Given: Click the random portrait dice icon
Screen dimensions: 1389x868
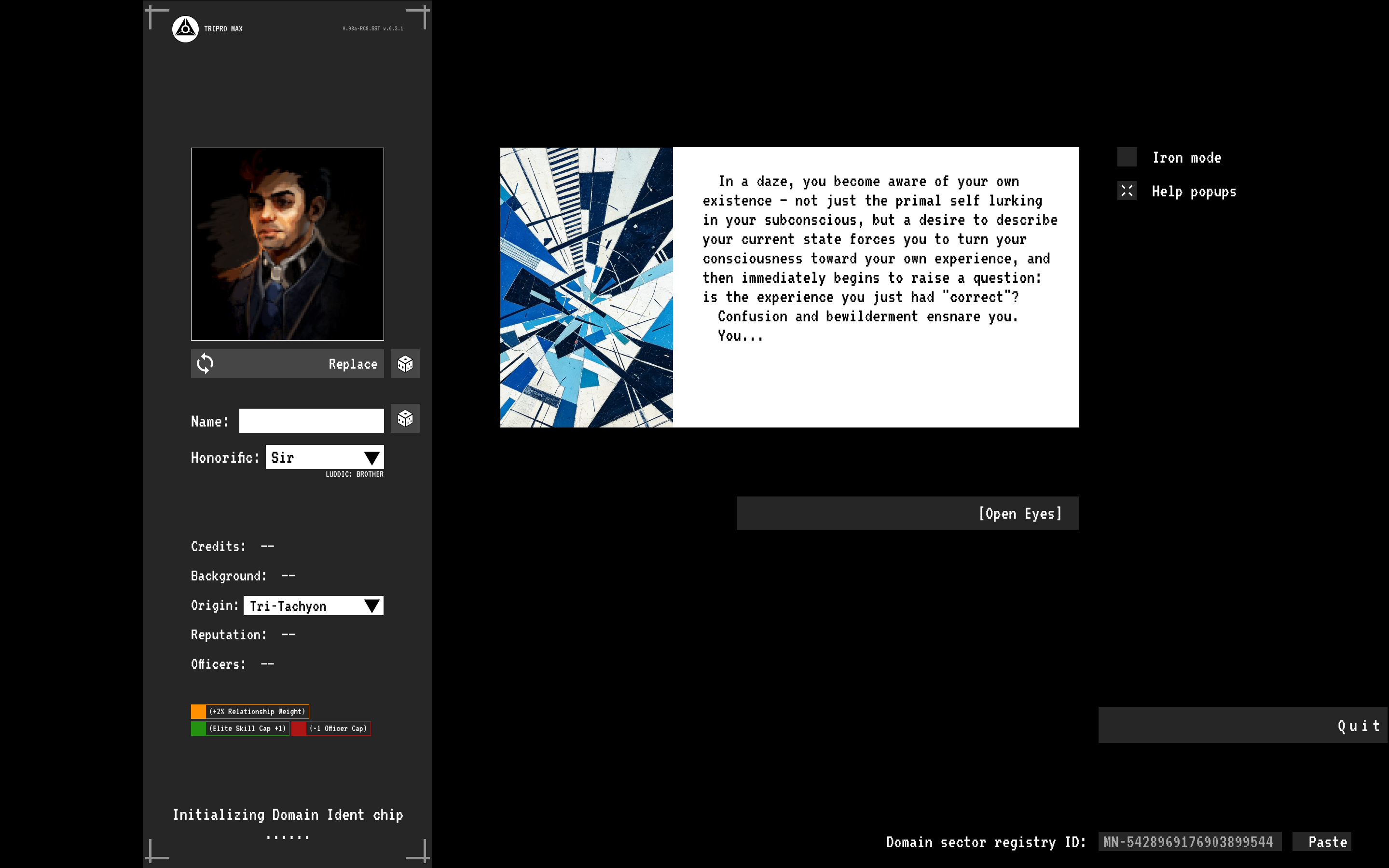Looking at the screenshot, I should 405,364.
